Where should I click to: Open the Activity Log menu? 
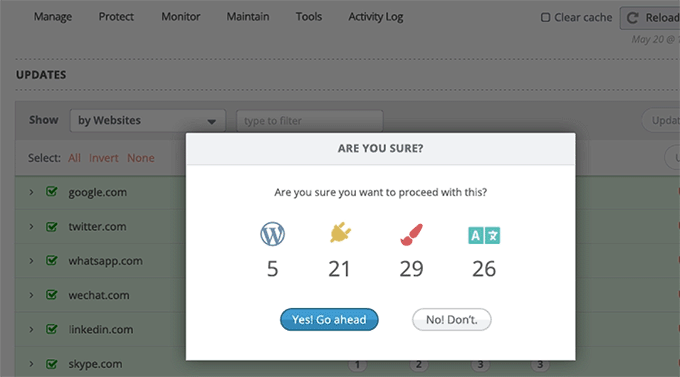click(x=376, y=17)
